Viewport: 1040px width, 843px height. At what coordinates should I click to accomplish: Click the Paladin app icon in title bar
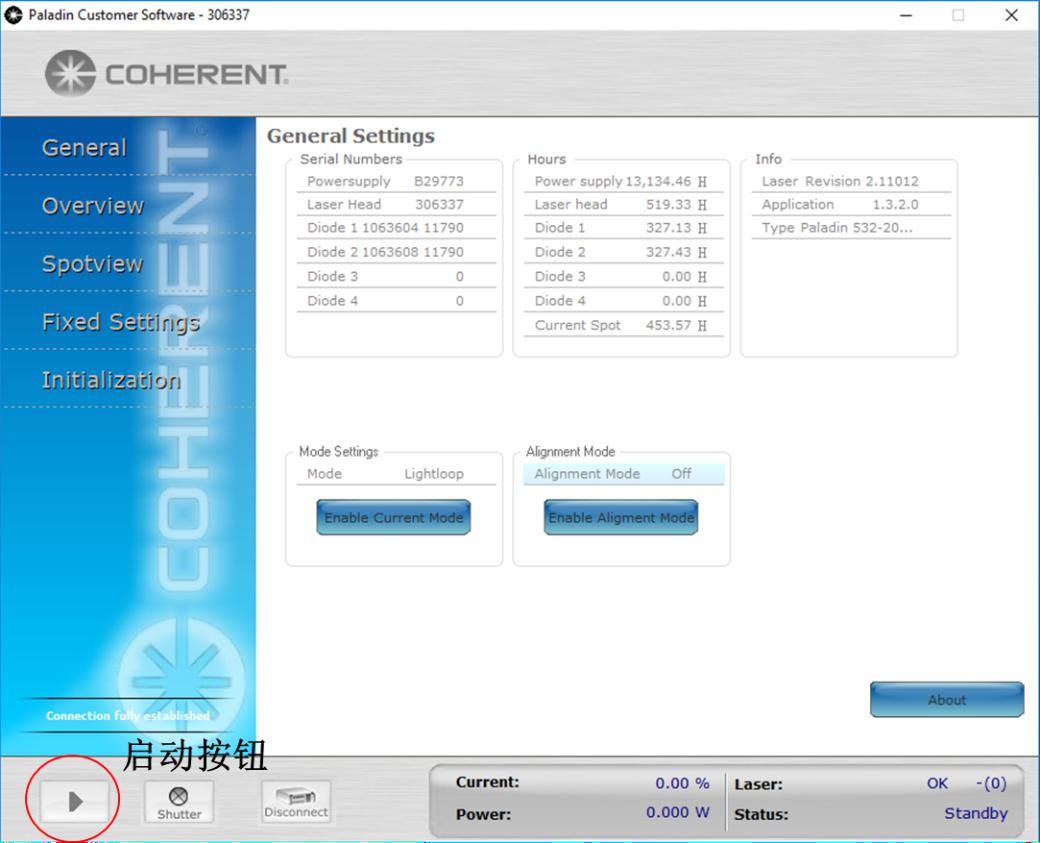(x=14, y=15)
